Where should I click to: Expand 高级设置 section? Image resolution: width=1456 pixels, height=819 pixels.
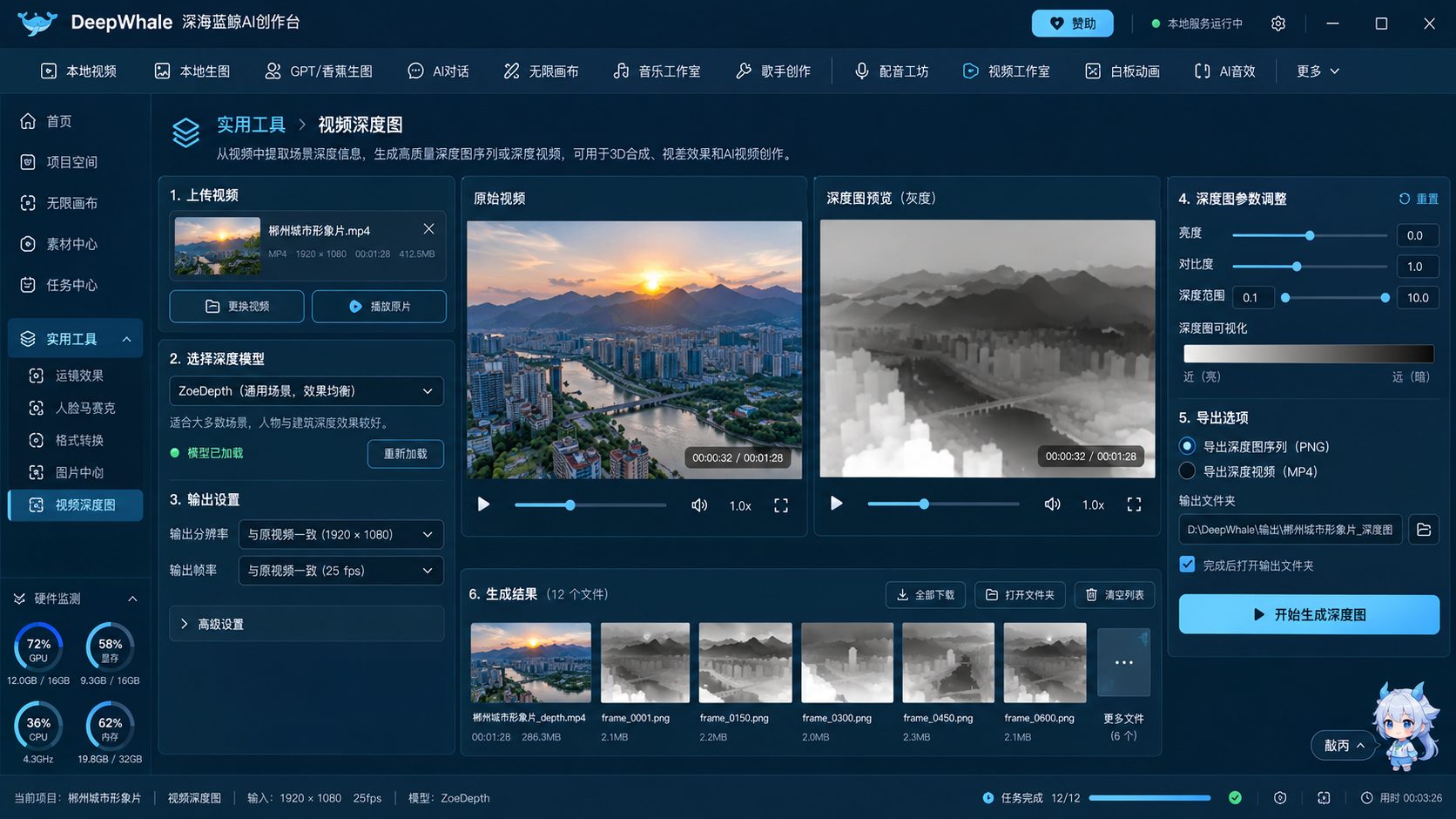pyautogui.click(x=307, y=624)
